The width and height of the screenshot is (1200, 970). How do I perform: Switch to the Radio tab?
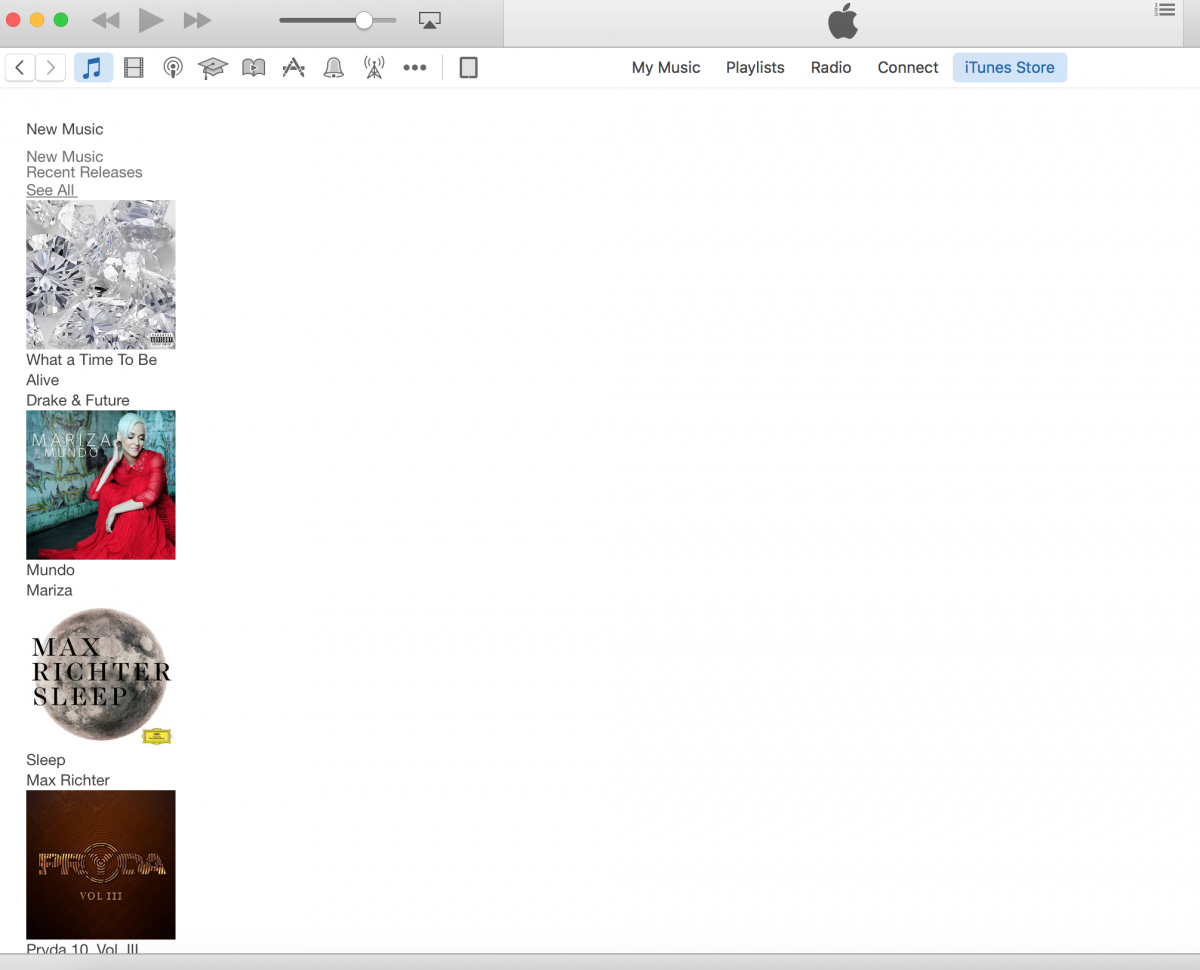(831, 68)
